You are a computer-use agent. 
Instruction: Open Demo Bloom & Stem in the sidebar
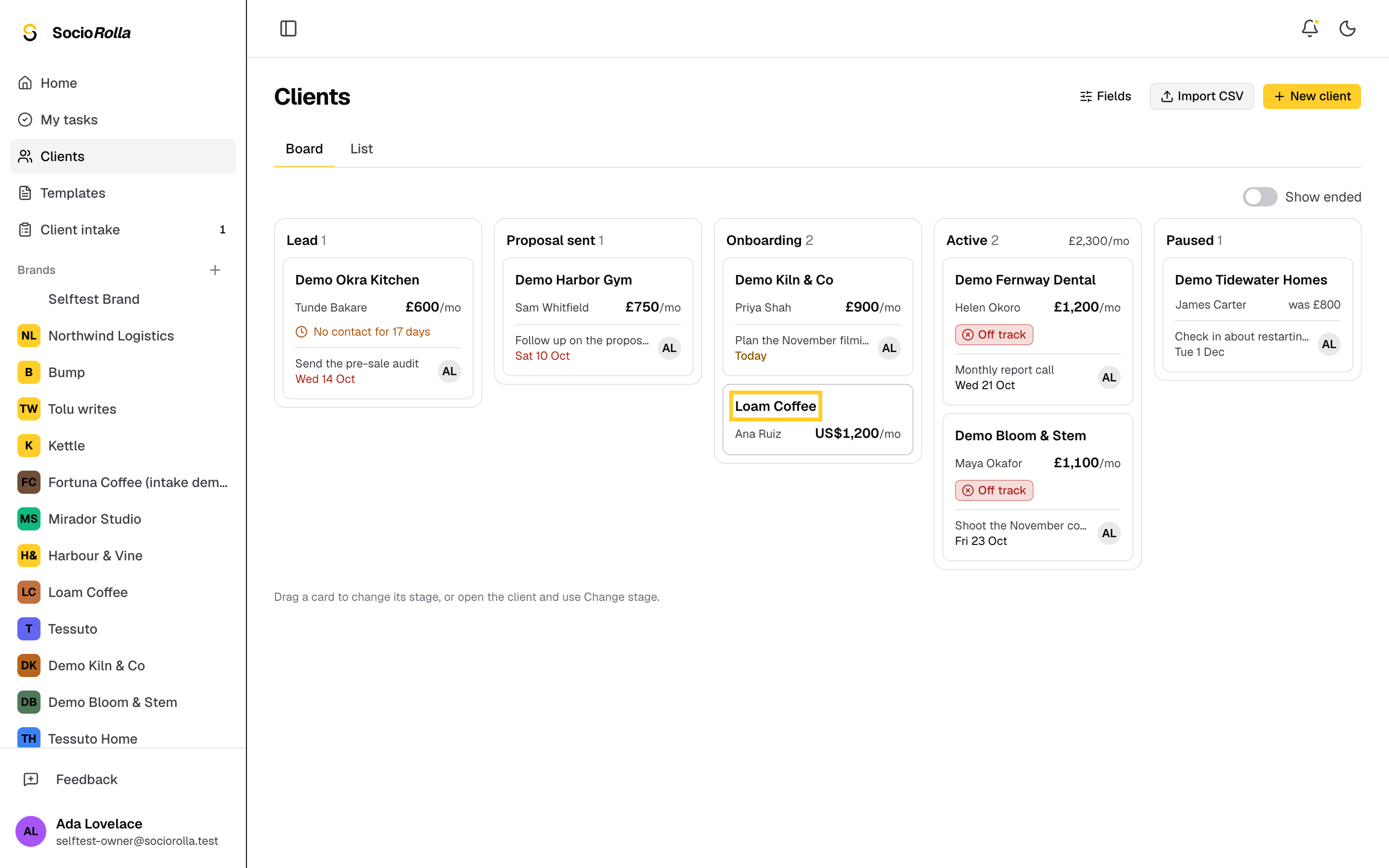123,702
